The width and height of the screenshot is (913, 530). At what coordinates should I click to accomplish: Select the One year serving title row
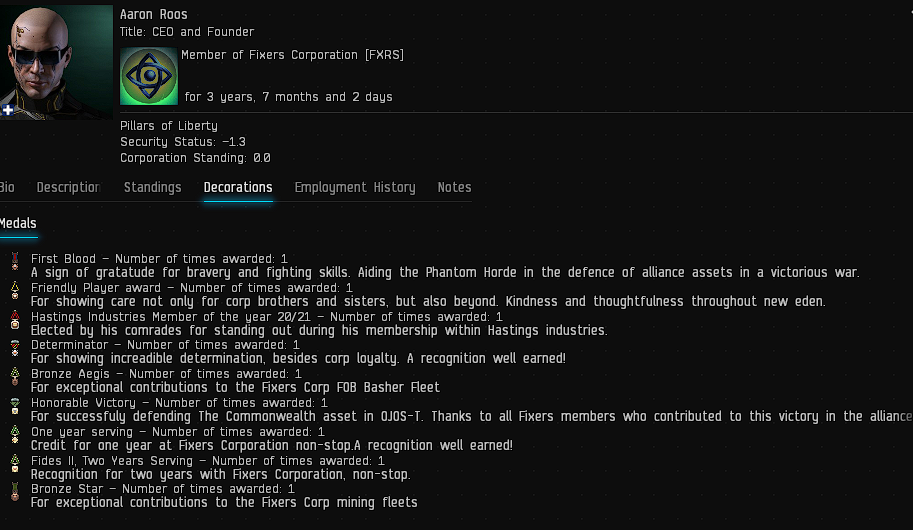[178, 432]
